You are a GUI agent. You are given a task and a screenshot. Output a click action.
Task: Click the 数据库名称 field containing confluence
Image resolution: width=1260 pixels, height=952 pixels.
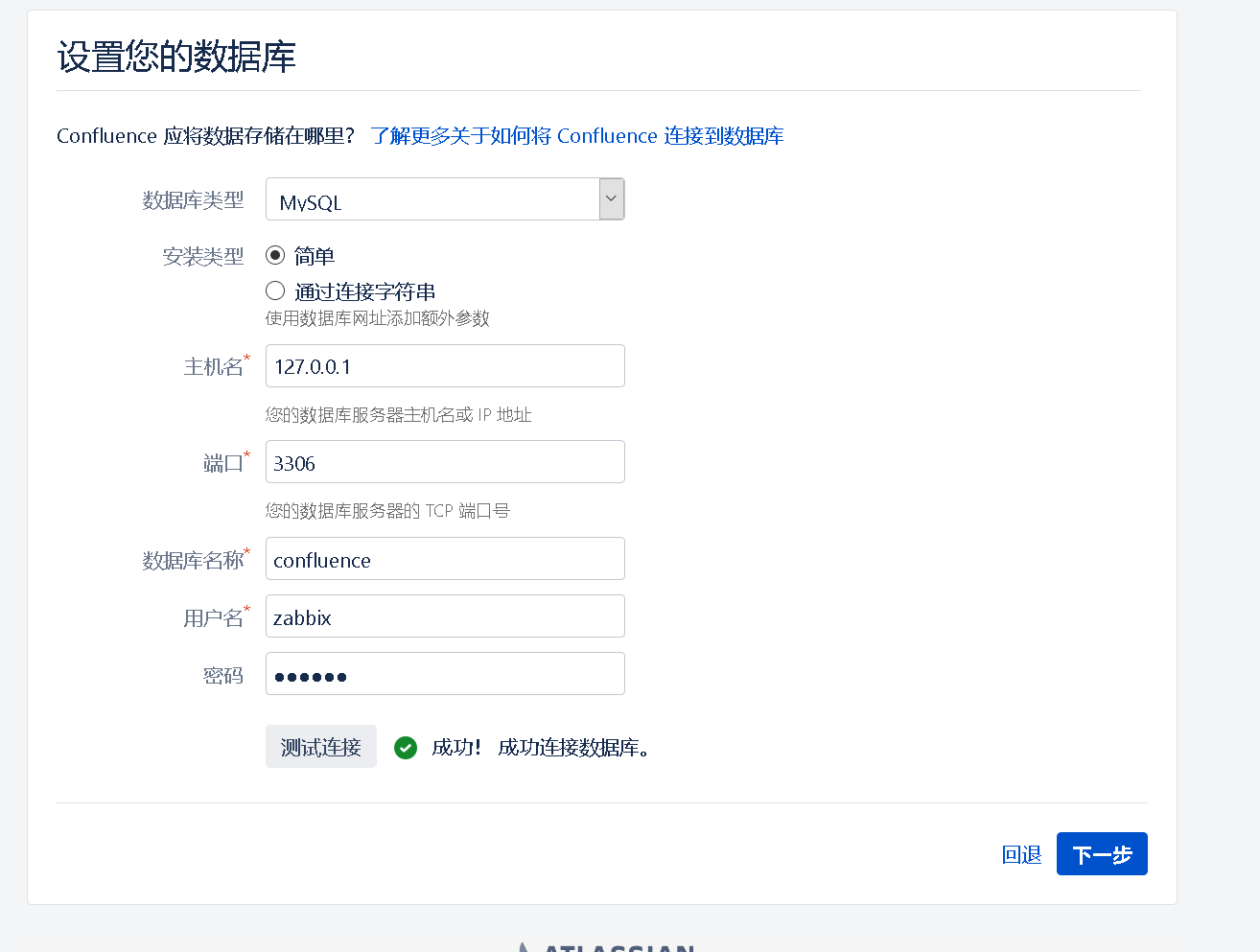click(445, 559)
